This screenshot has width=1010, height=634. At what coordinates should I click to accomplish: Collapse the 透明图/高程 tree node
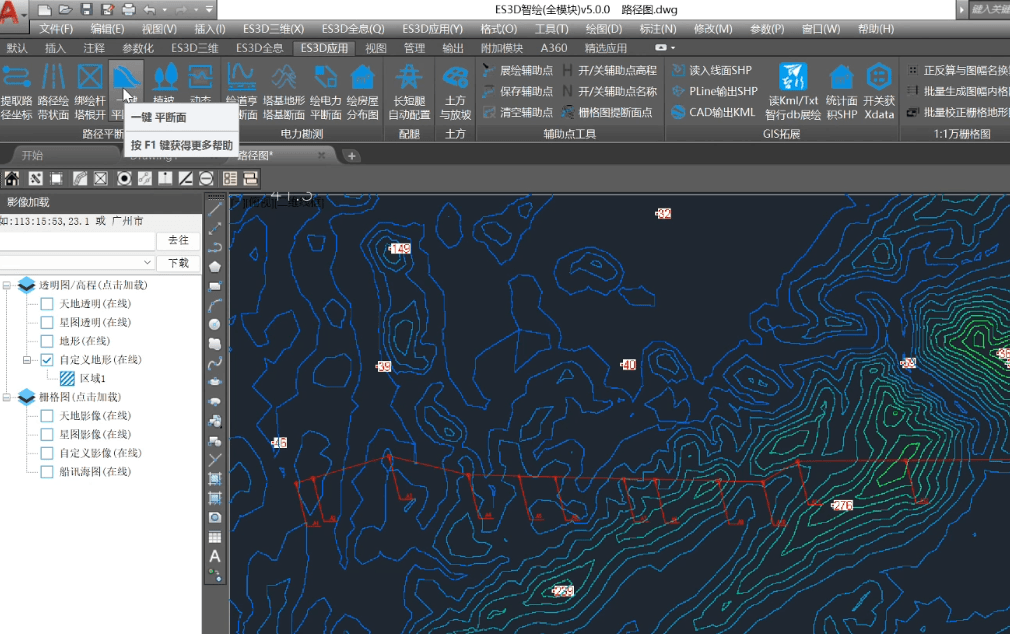[8, 286]
